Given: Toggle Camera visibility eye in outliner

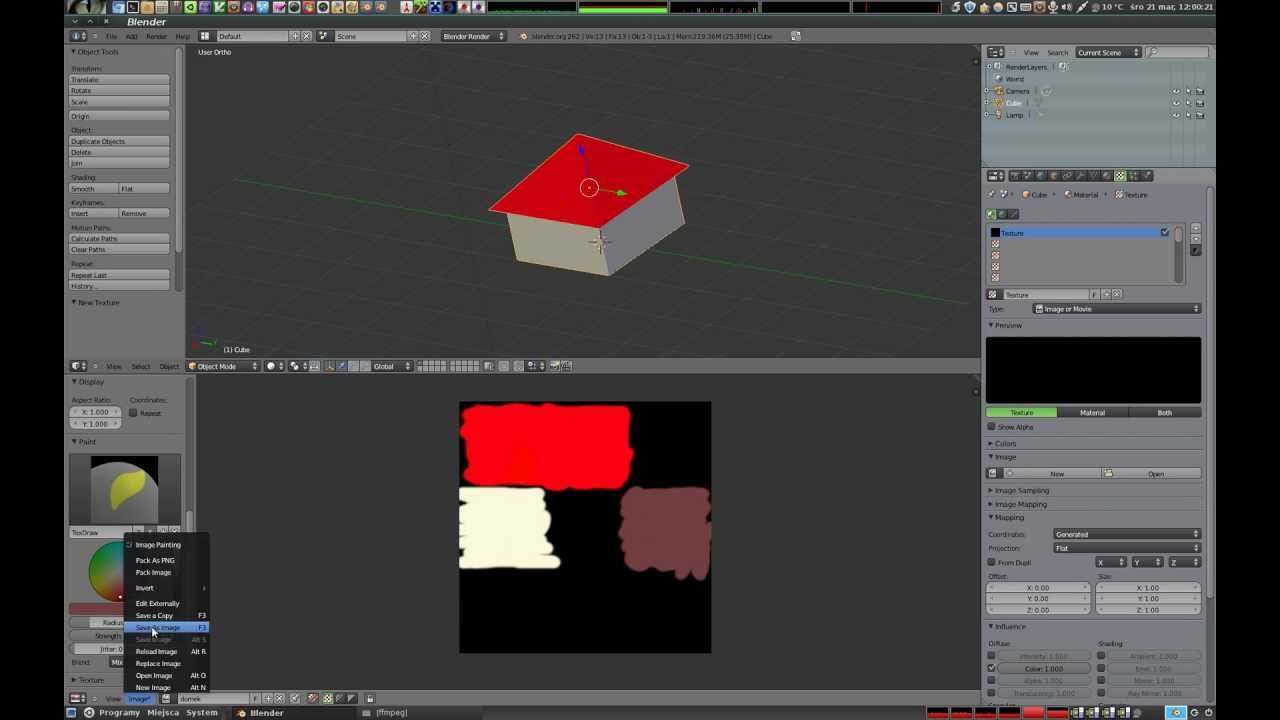Looking at the screenshot, I should (x=1176, y=91).
